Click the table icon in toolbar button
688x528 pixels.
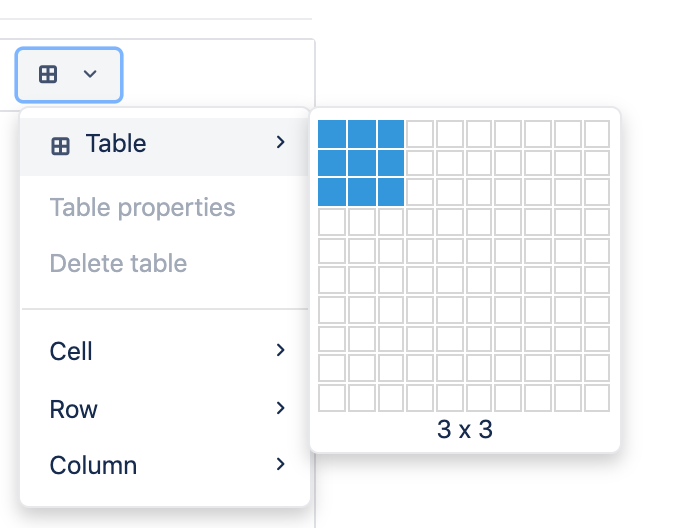pyautogui.click(x=48, y=74)
